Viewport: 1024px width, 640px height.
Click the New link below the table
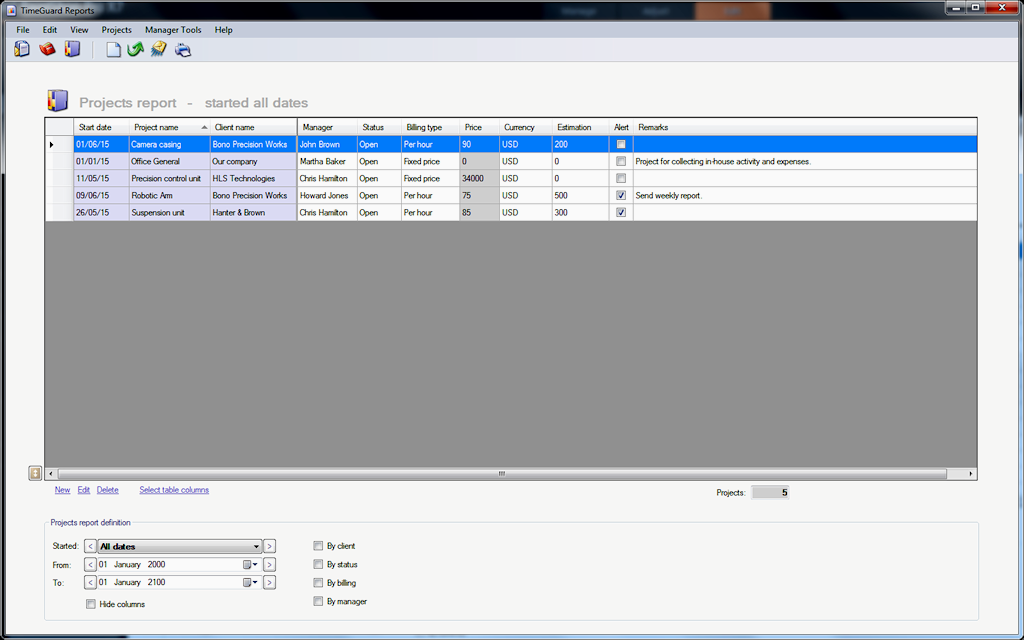click(x=62, y=490)
